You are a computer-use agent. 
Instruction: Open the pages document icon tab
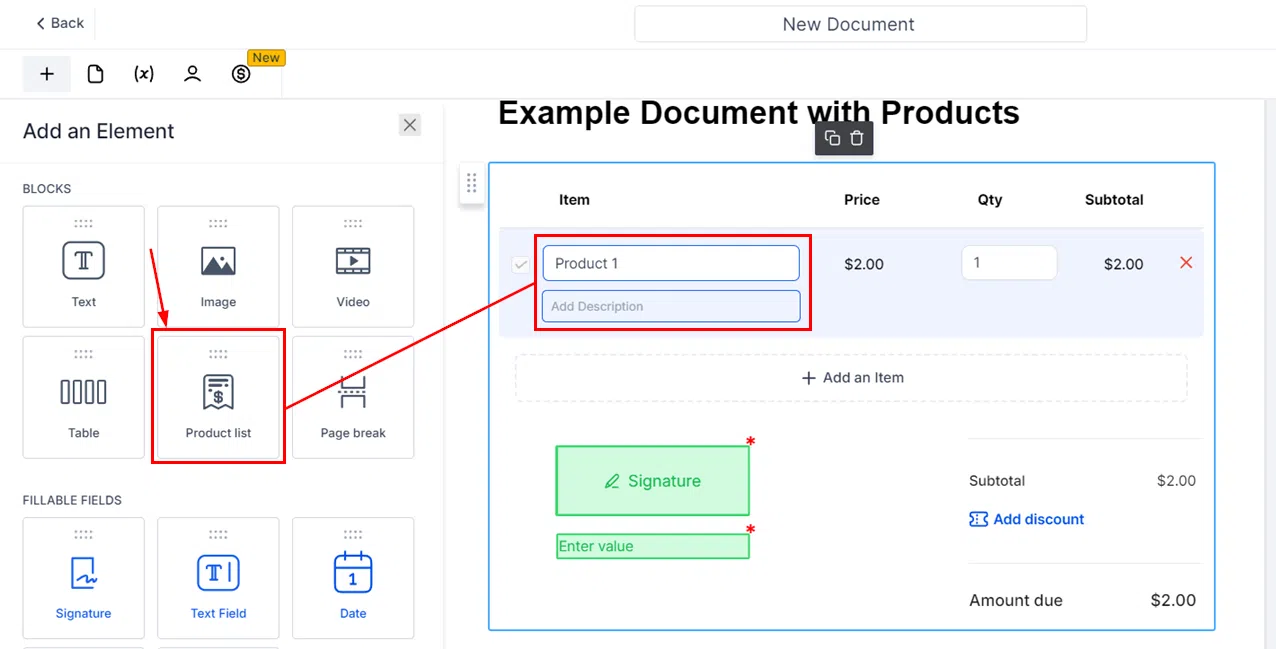(x=96, y=74)
